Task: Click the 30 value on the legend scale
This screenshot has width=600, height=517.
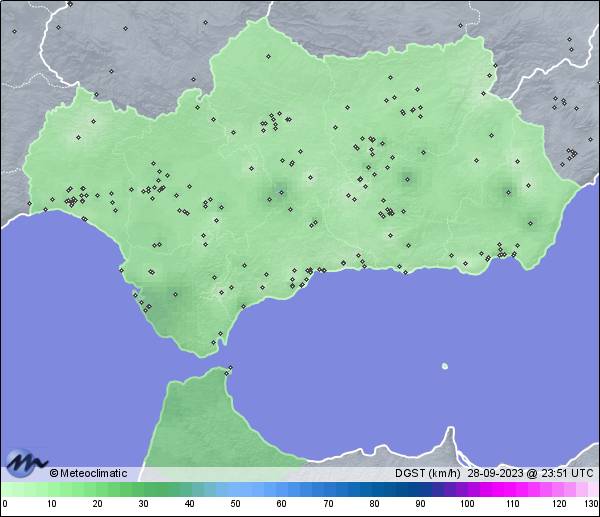Action: [143, 503]
